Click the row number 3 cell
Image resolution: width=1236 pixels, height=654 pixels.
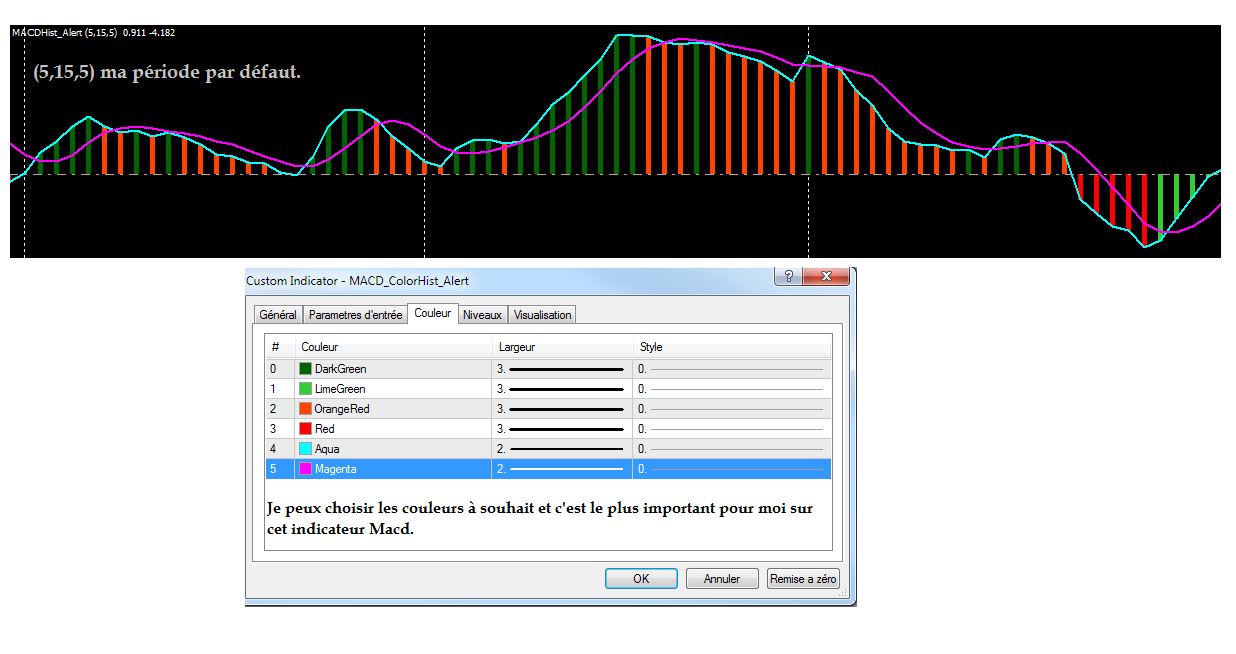click(x=281, y=429)
